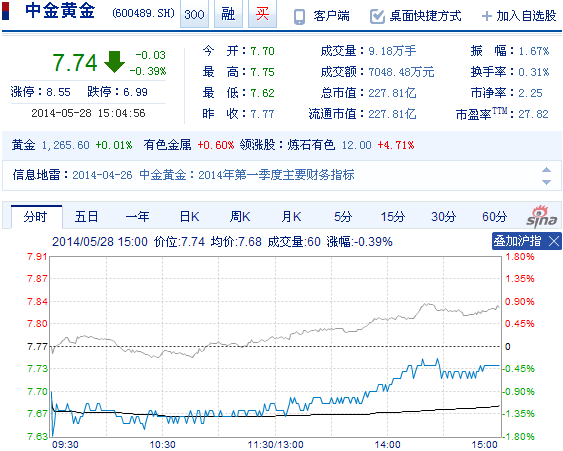Click the 中金黄金 stock title
This screenshot has height=451, width=563.
point(60,10)
